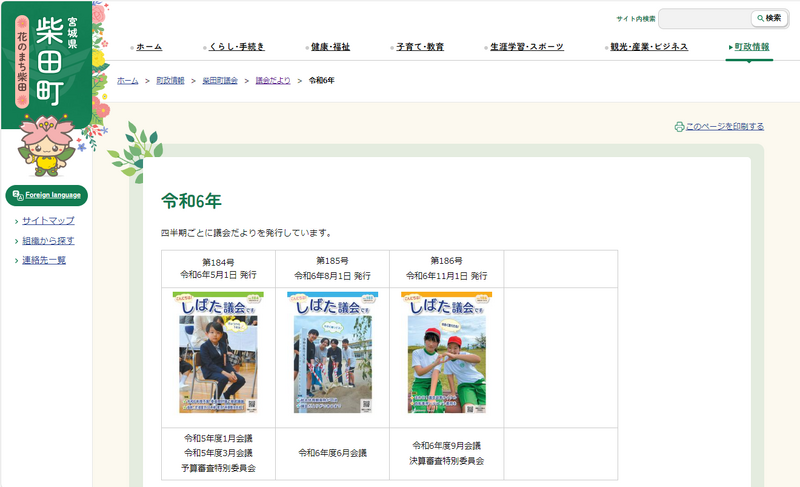Open the くらし・手続き menu item
Screen dimensions: 800x487
(x=236, y=47)
